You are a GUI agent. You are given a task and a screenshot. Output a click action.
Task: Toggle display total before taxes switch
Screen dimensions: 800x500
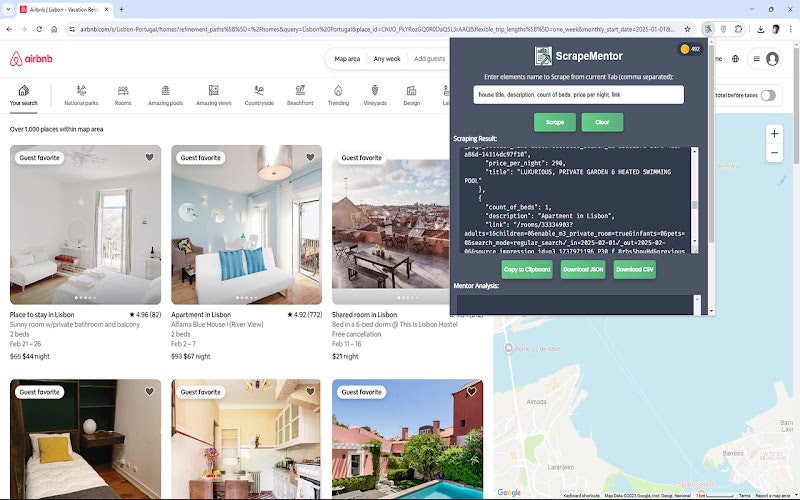[x=768, y=95]
